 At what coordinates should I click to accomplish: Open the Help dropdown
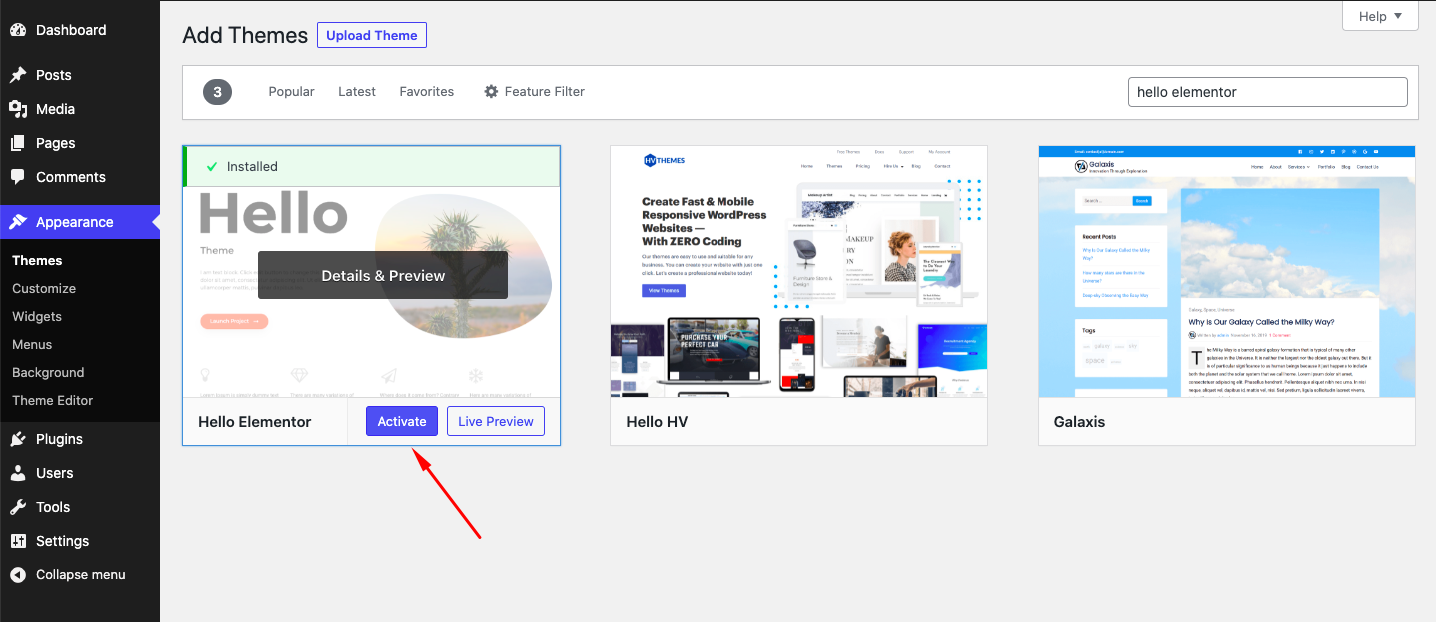[1380, 16]
